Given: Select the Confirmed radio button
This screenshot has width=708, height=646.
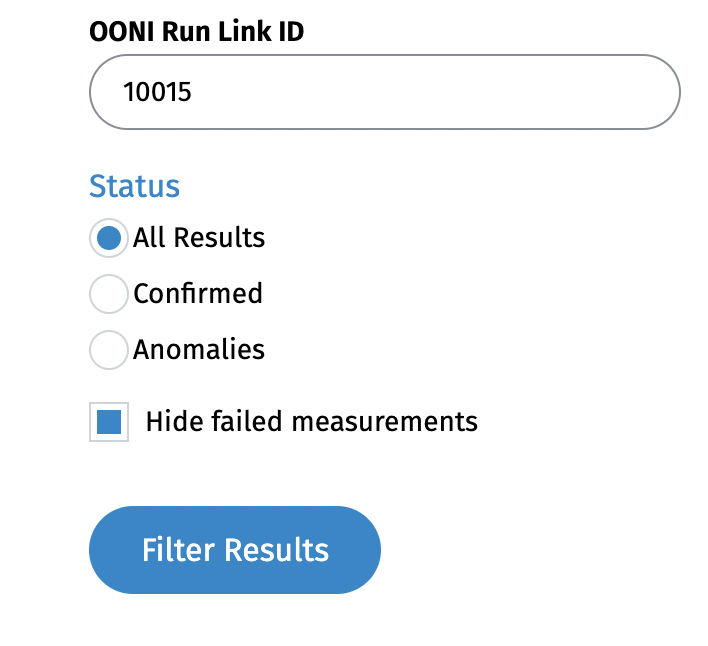Looking at the screenshot, I should 109,294.
